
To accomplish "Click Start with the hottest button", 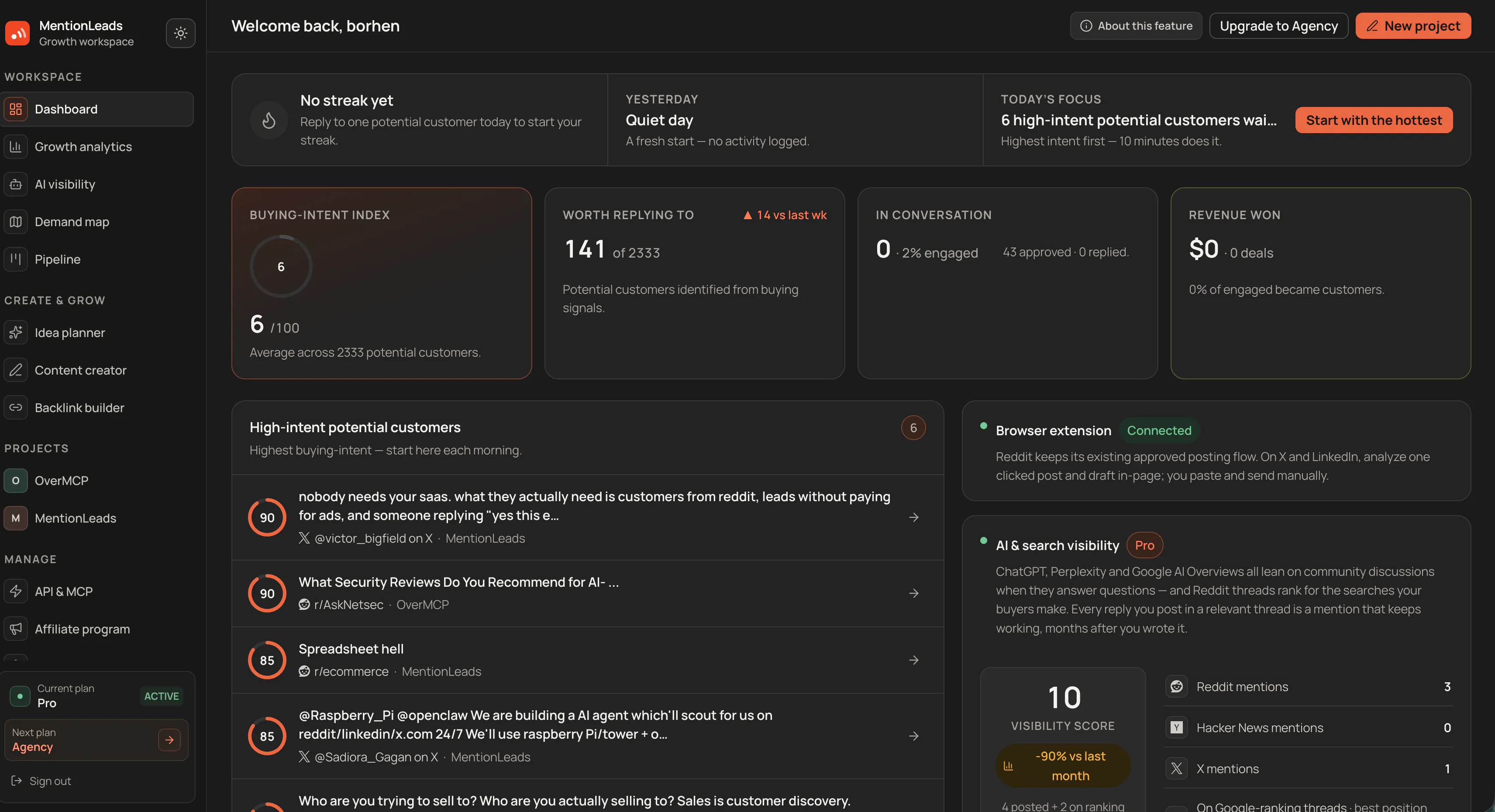I will click(1374, 120).
